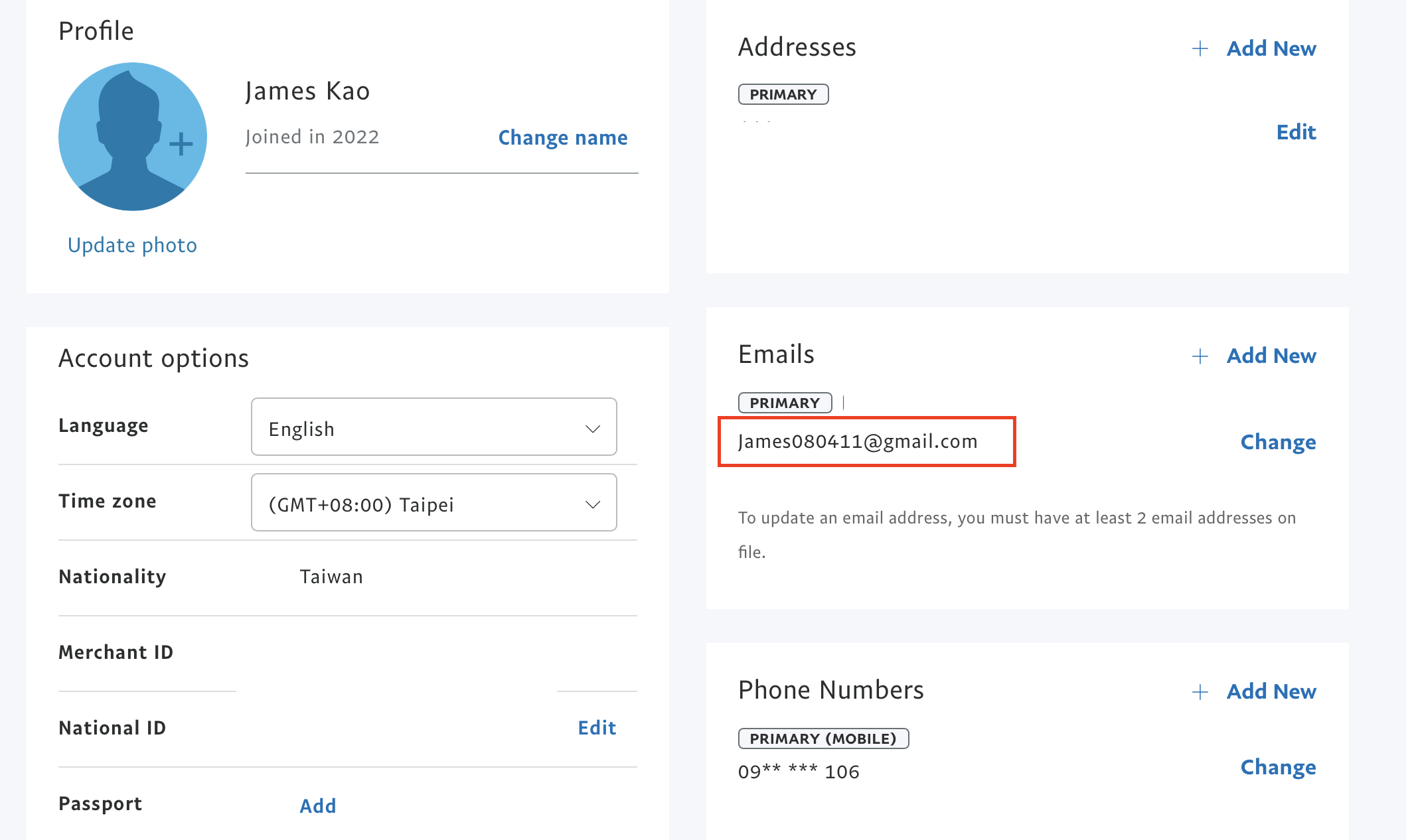Click the plus icon beside Addresses Add New
Image resolution: width=1406 pixels, height=840 pixels.
(x=1200, y=48)
